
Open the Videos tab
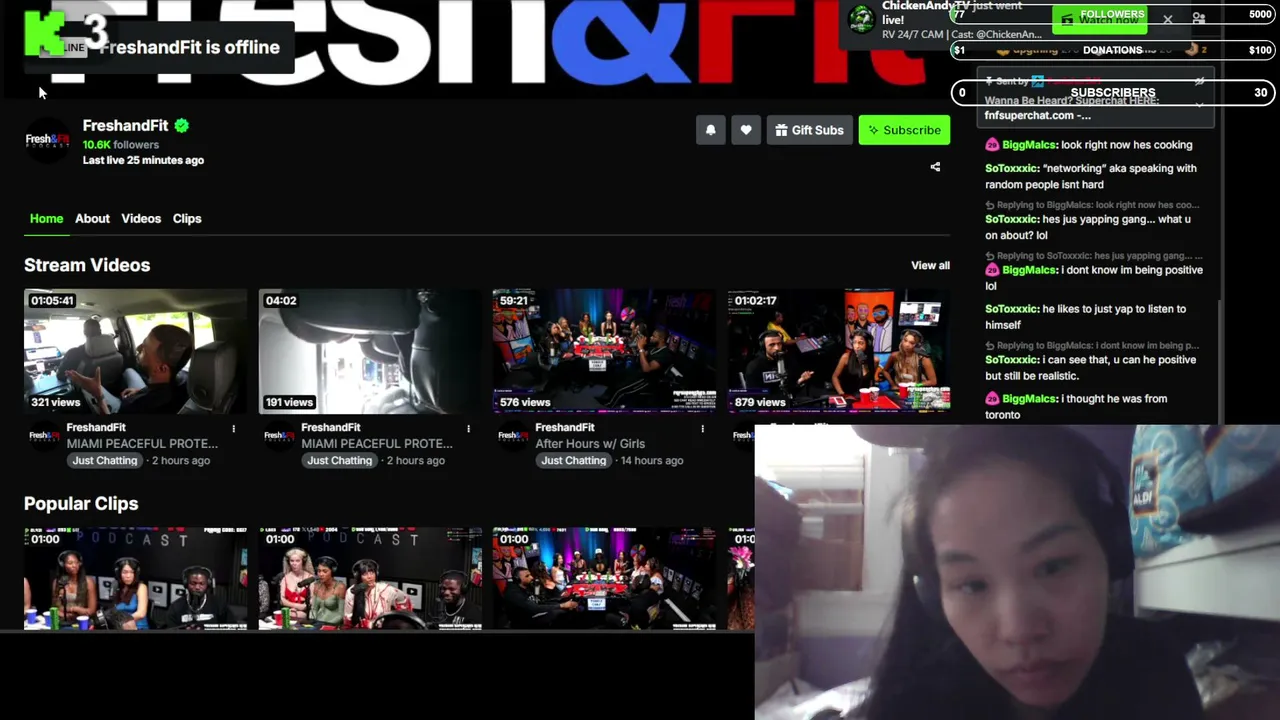pos(141,218)
